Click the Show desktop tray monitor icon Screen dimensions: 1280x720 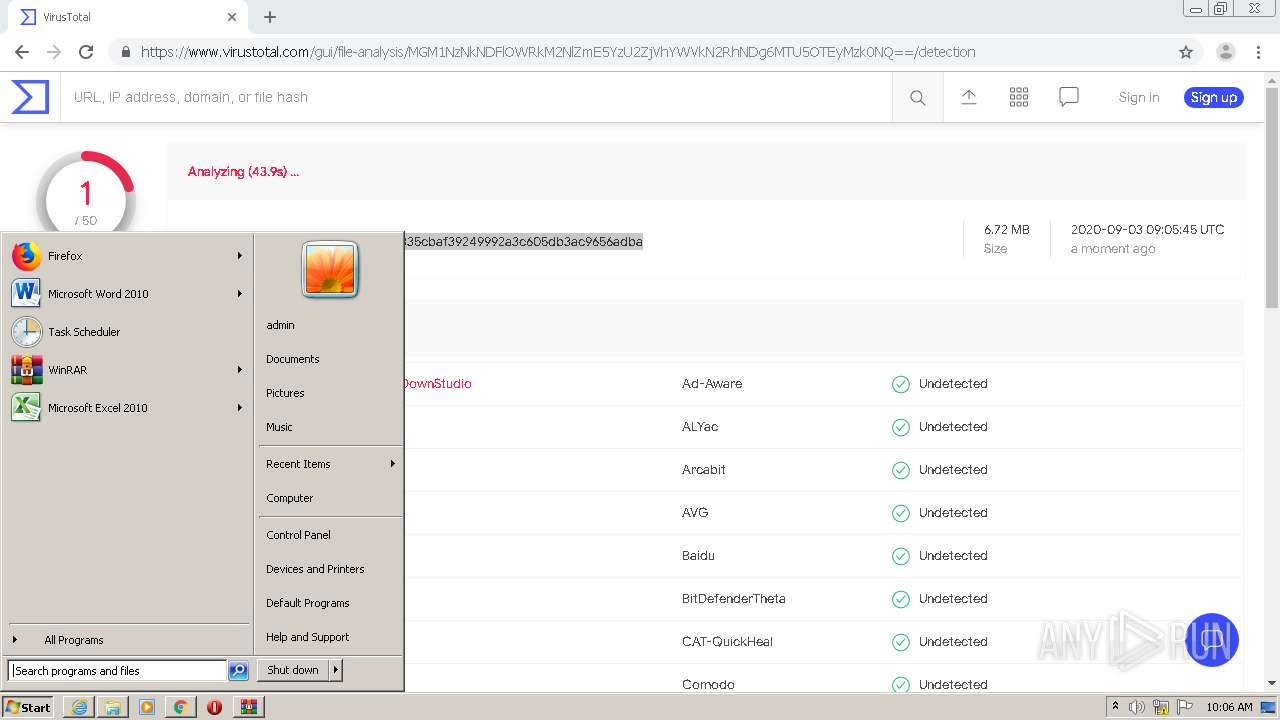[1268, 707]
